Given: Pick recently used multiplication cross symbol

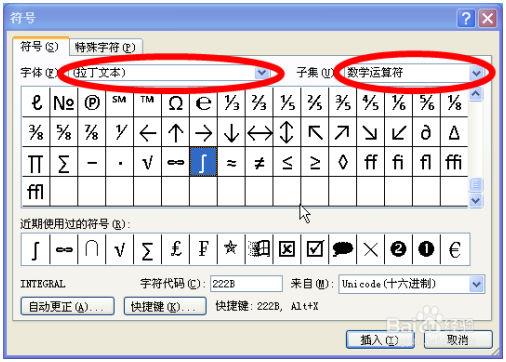Looking at the screenshot, I should click(x=370, y=249).
